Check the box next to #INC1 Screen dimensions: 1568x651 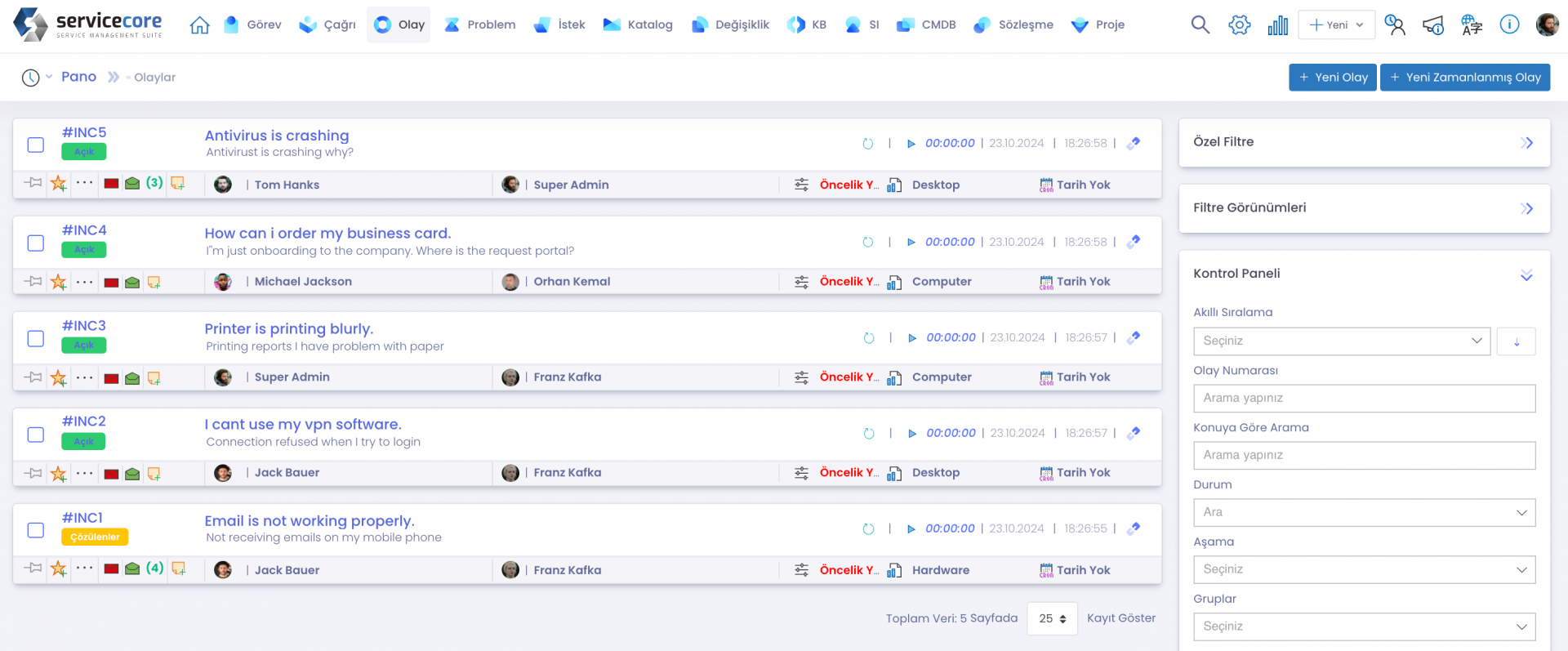pyautogui.click(x=36, y=530)
